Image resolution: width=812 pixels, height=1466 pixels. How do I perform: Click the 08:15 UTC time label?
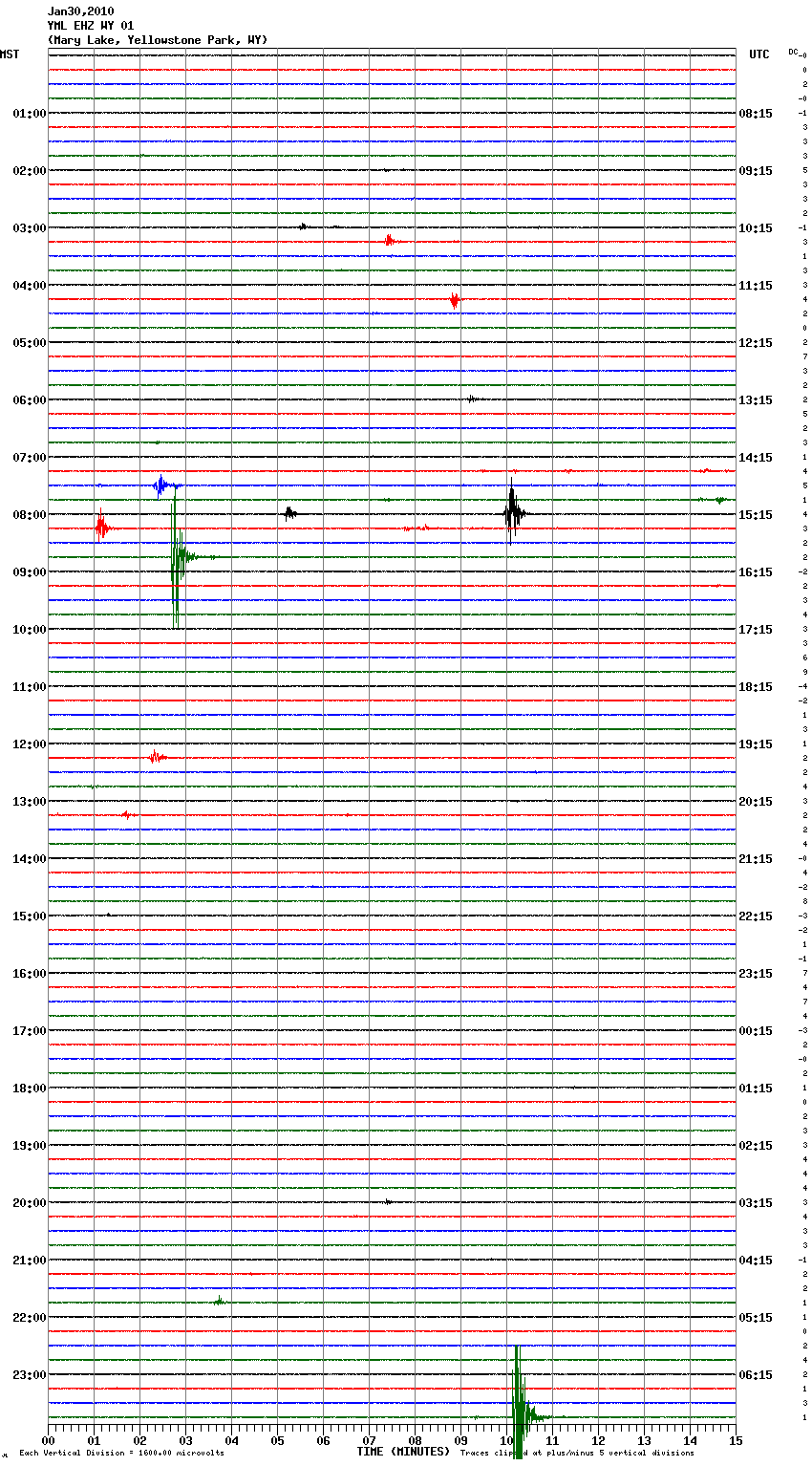tap(756, 114)
